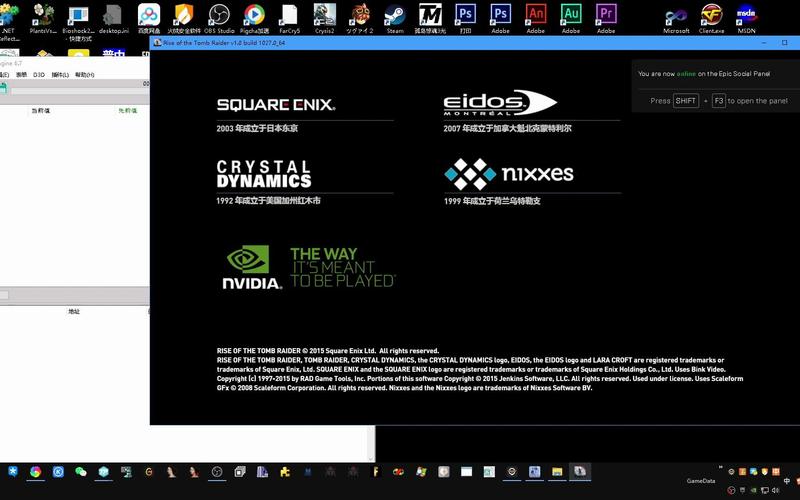Click the WeChat icon in the taskbar
This screenshot has width=800, height=500.
(x=81, y=471)
